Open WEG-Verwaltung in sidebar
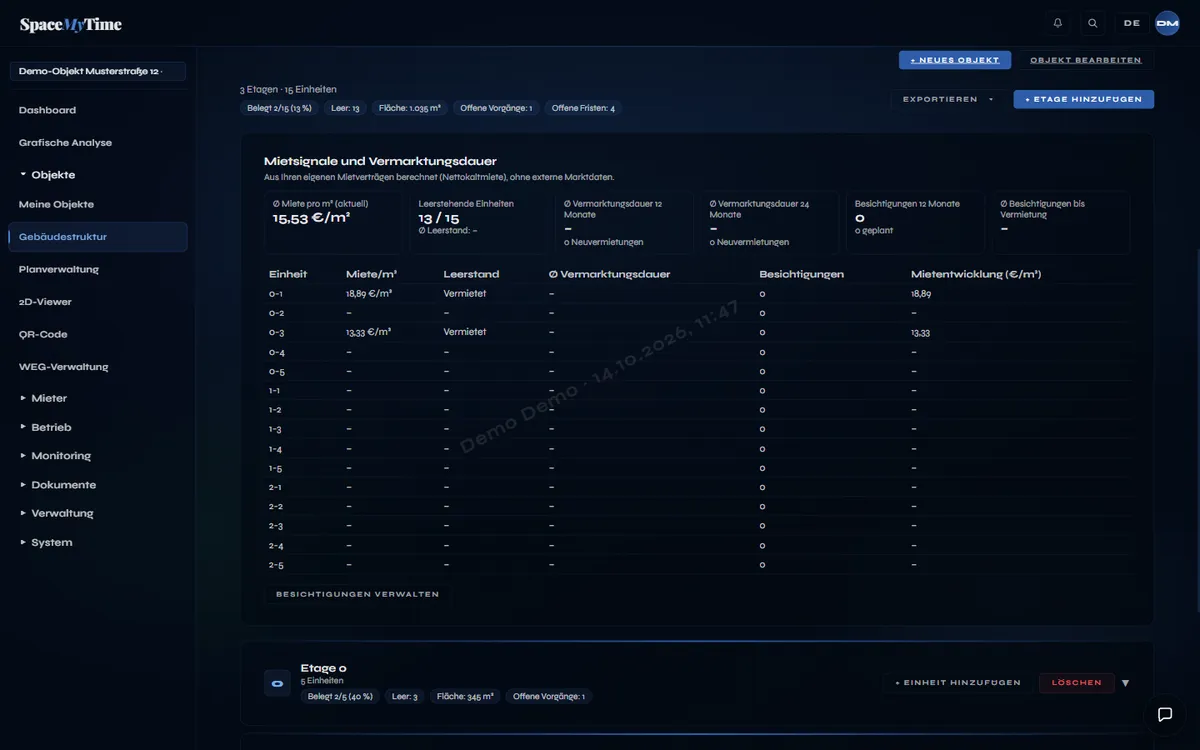Image resolution: width=1200 pixels, height=750 pixels. coord(63,367)
